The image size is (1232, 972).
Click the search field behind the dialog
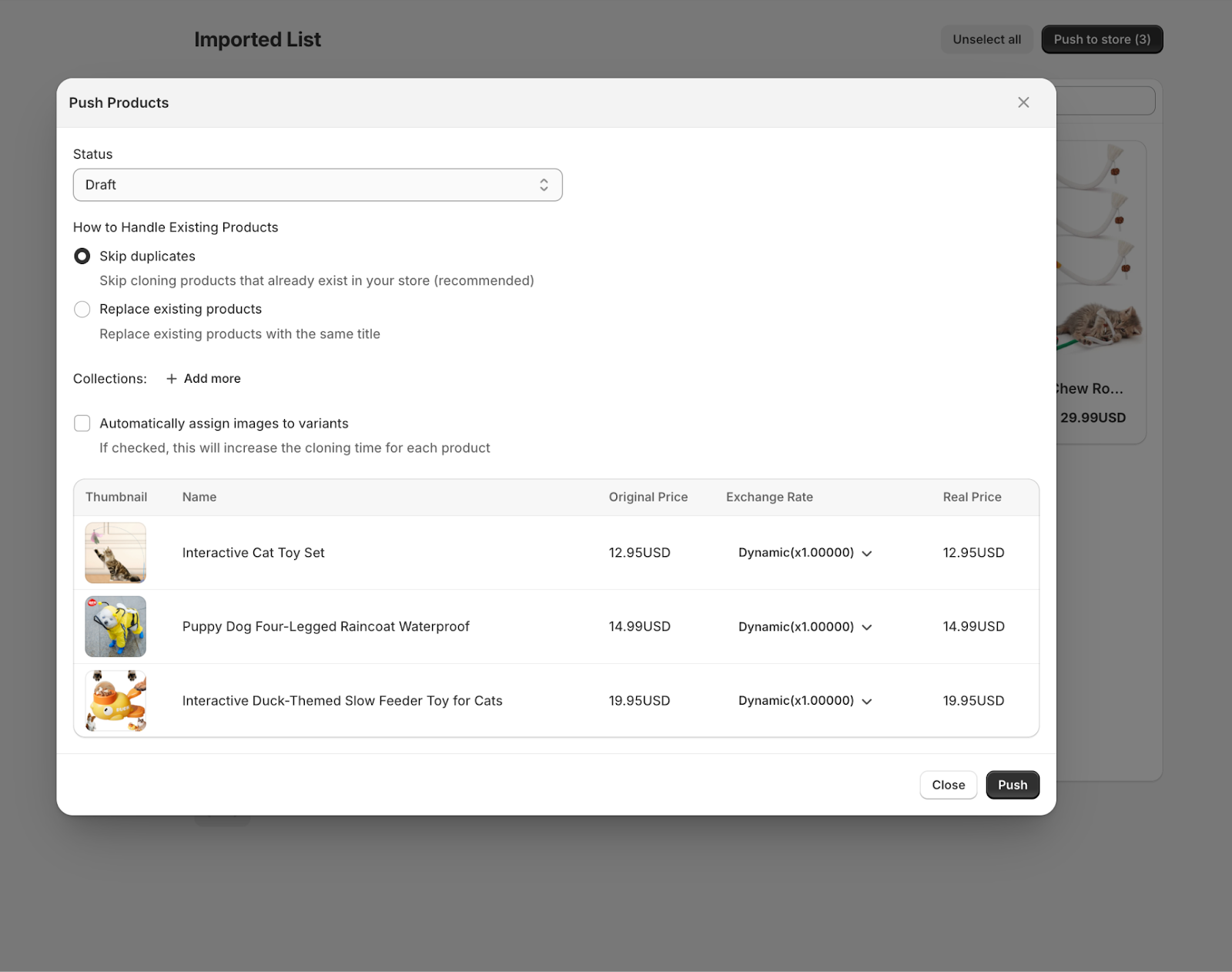click(1106, 100)
